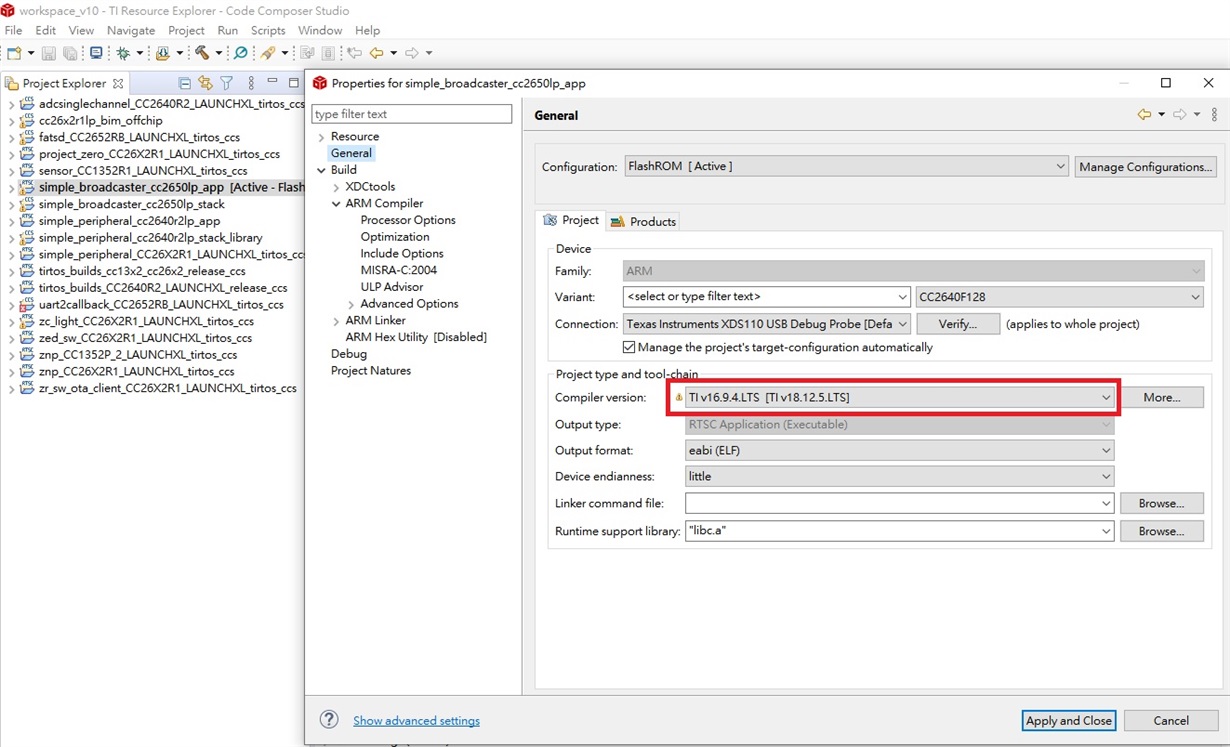The height and width of the screenshot is (747, 1230).
Task: Open the CC2640F128 device dropdown
Action: tap(1195, 297)
